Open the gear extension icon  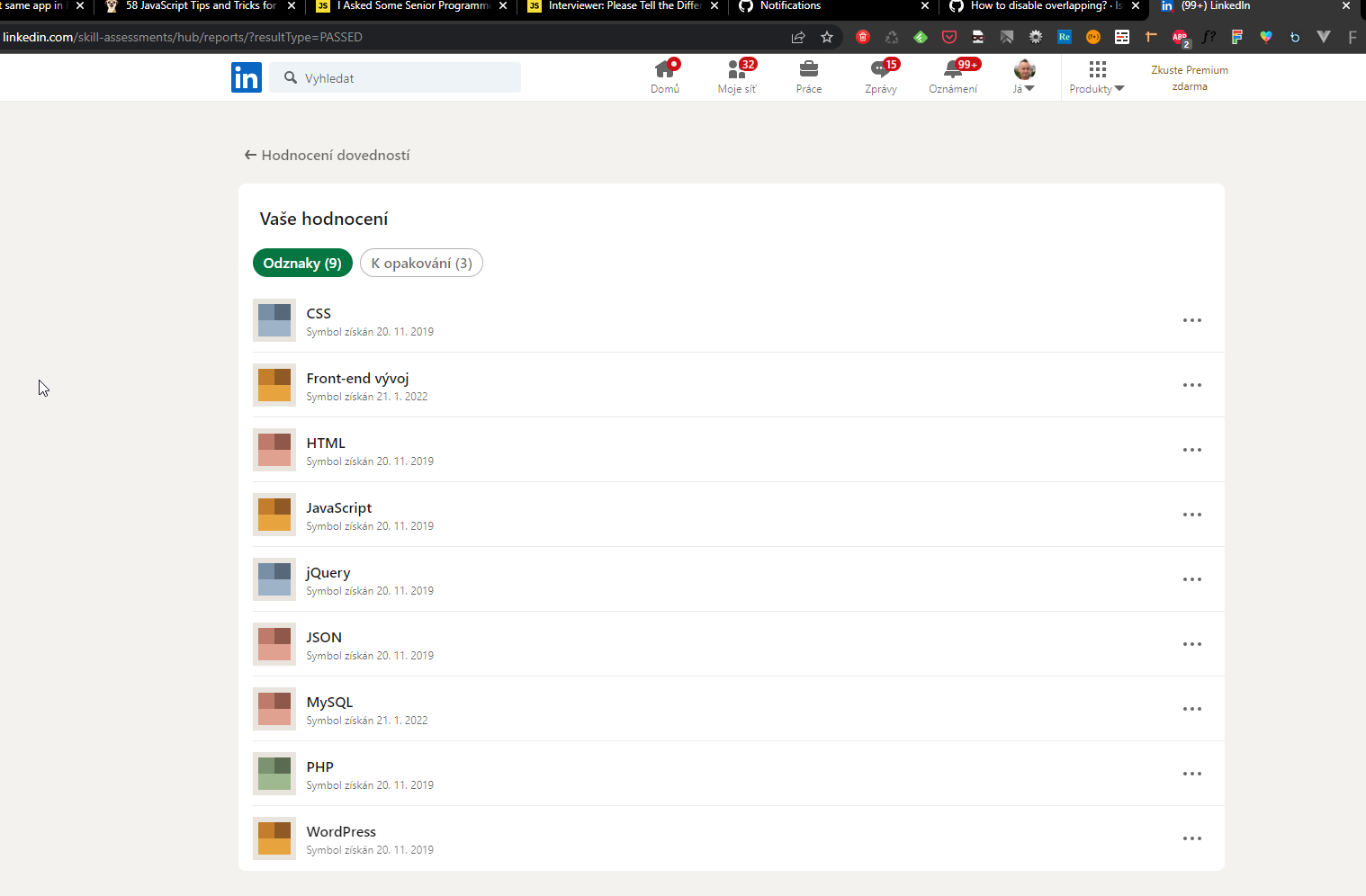[x=1036, y=37]
